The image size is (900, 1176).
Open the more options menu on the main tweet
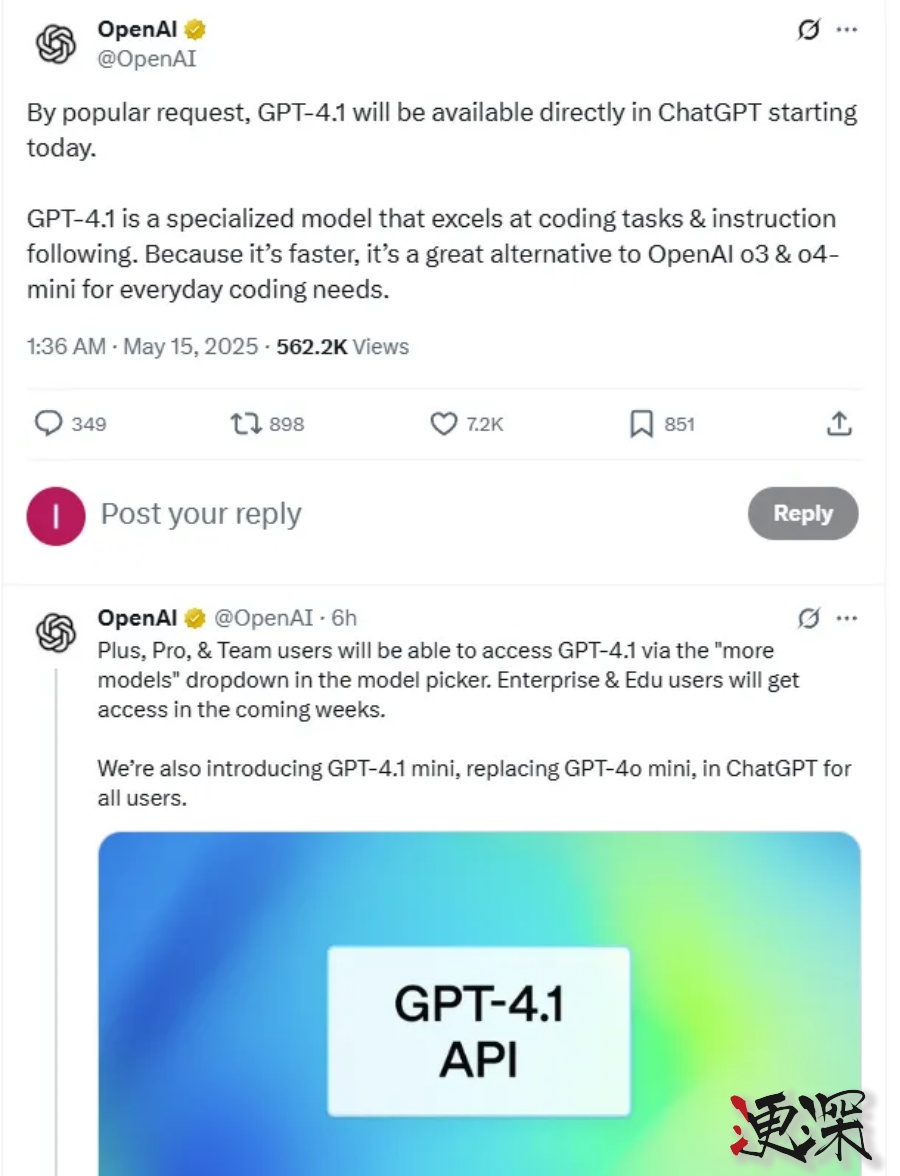(848, 30)
